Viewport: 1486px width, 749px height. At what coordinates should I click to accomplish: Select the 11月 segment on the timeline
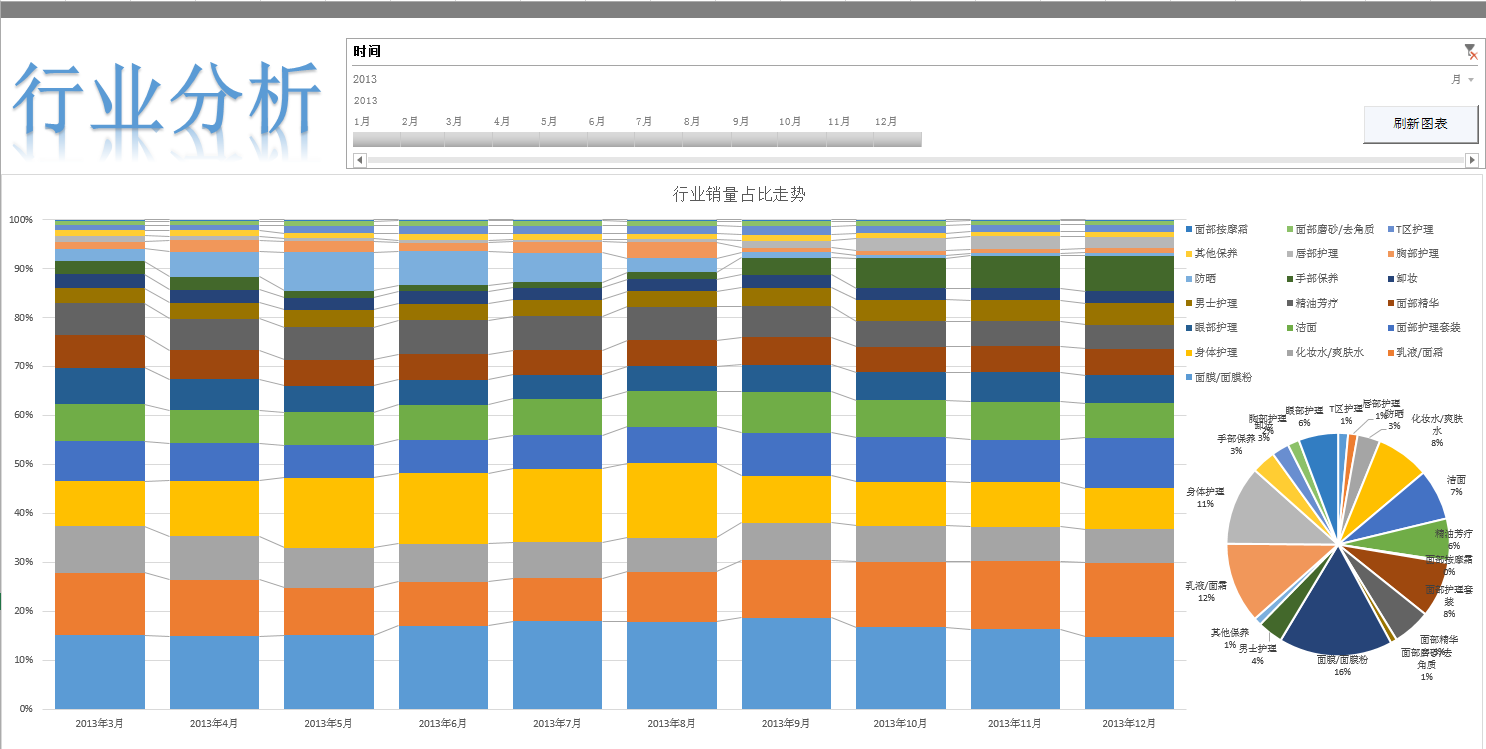point(850,139)
